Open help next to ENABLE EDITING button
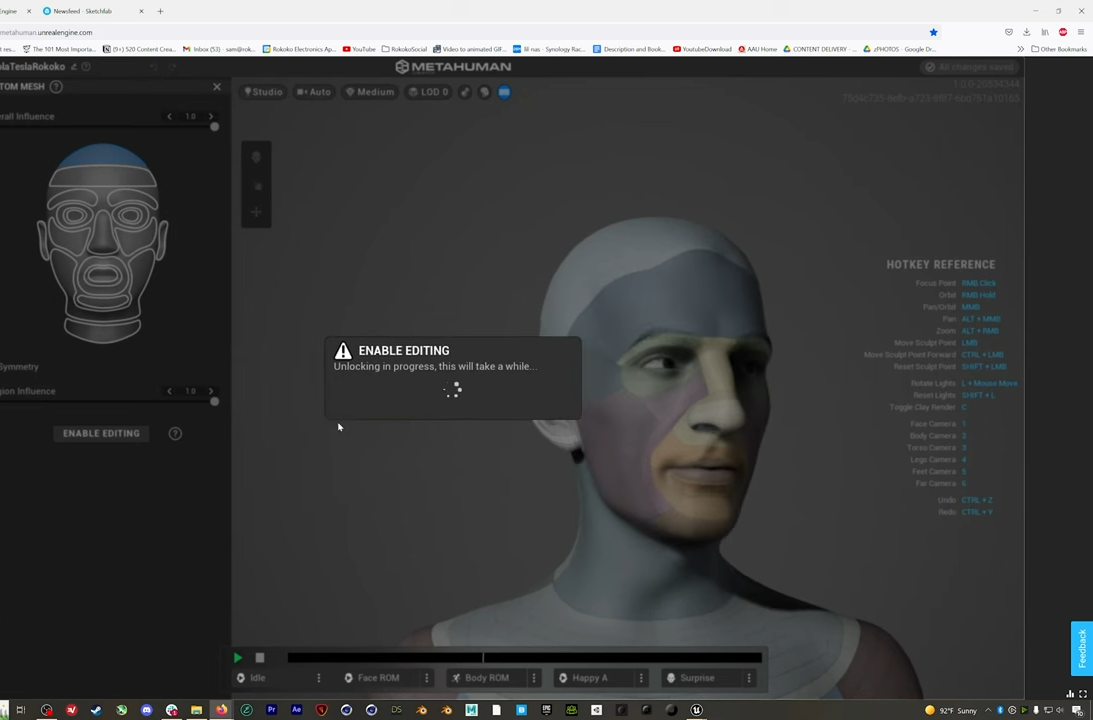The width and height of the screenshot is (1093, 720). click(176, 434)
